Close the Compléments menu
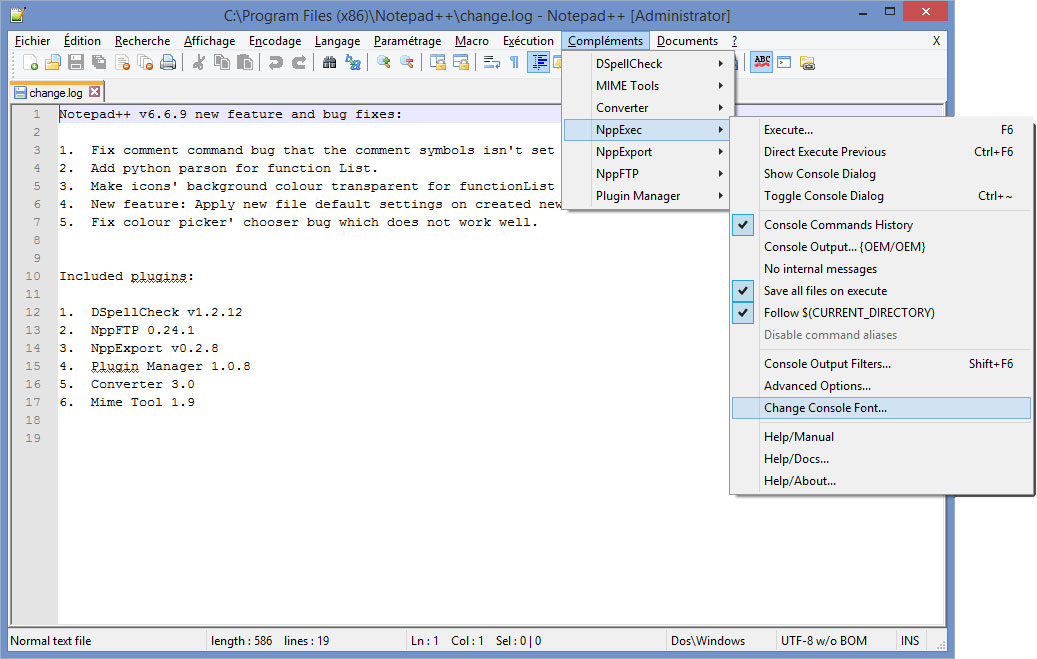The image size is (1037, 659). 605,41
